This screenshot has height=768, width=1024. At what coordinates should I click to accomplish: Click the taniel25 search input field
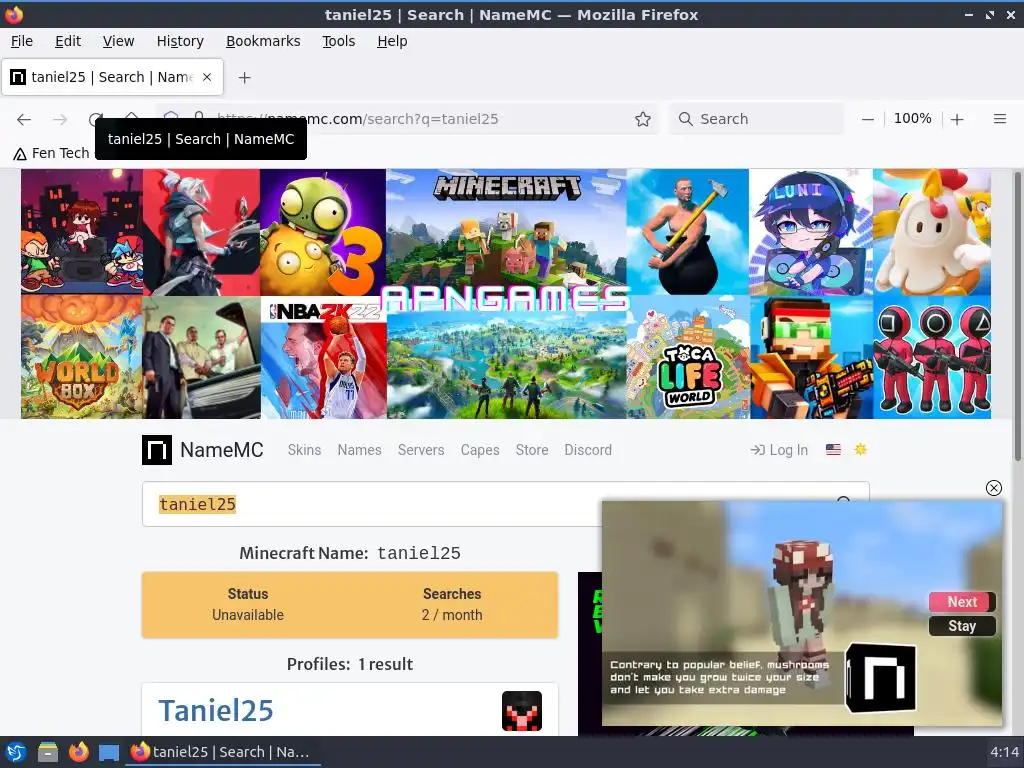372,504
